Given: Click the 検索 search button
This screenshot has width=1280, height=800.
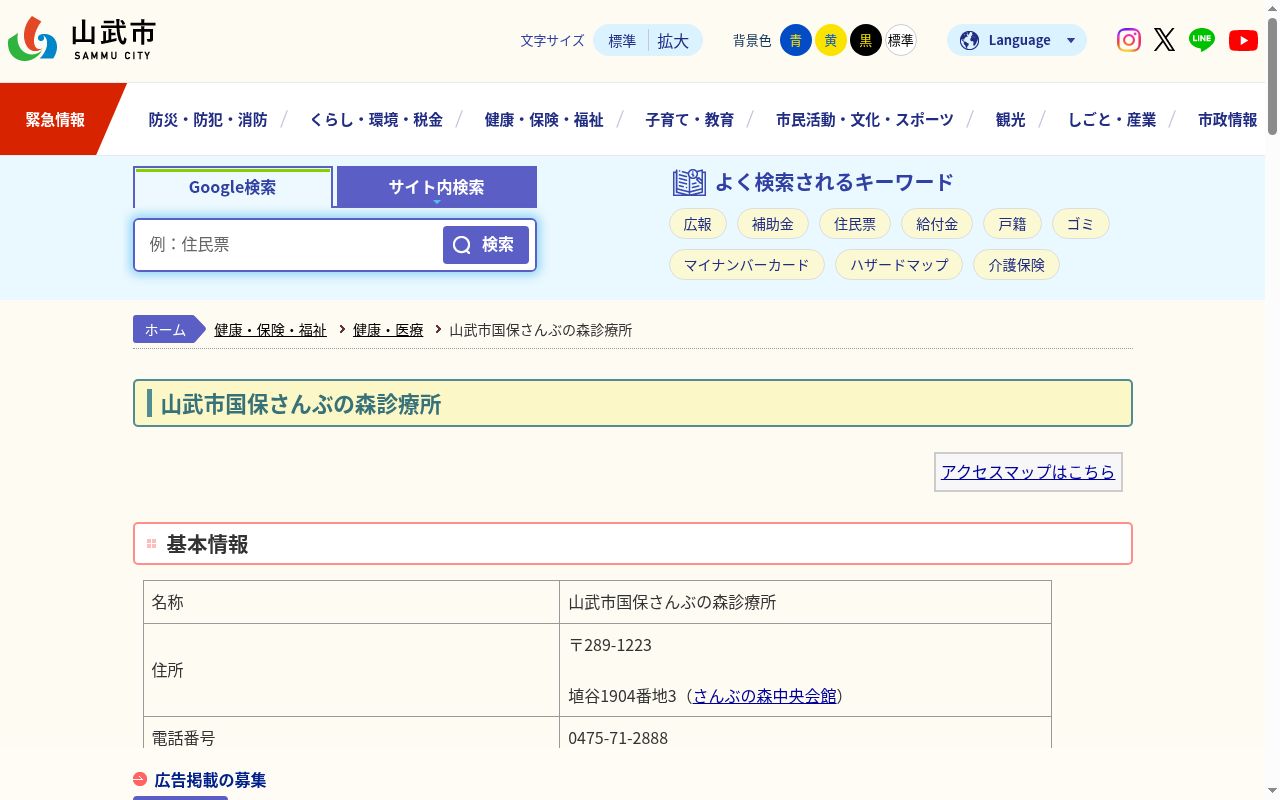Looking at the screenshot, I should pyautogui.click(x=486, y=245).
